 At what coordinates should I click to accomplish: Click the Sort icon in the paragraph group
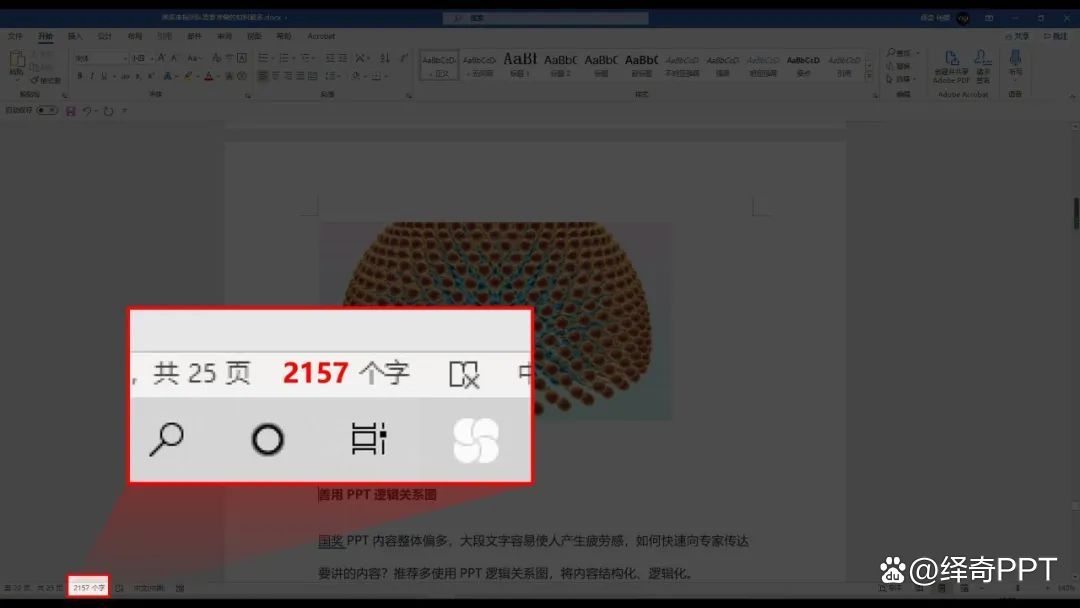[x=384, y=58]
